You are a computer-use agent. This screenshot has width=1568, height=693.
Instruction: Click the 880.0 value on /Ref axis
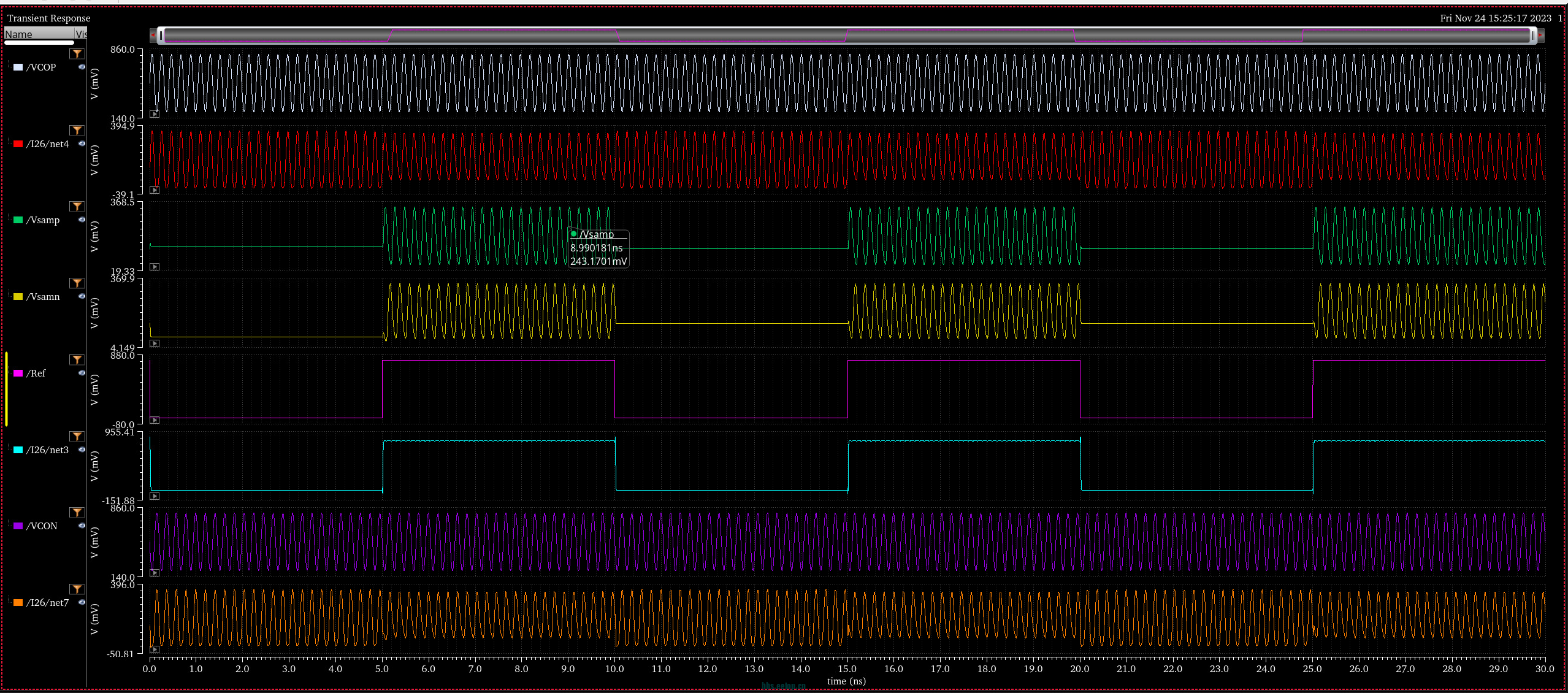(x=123, y=356)
